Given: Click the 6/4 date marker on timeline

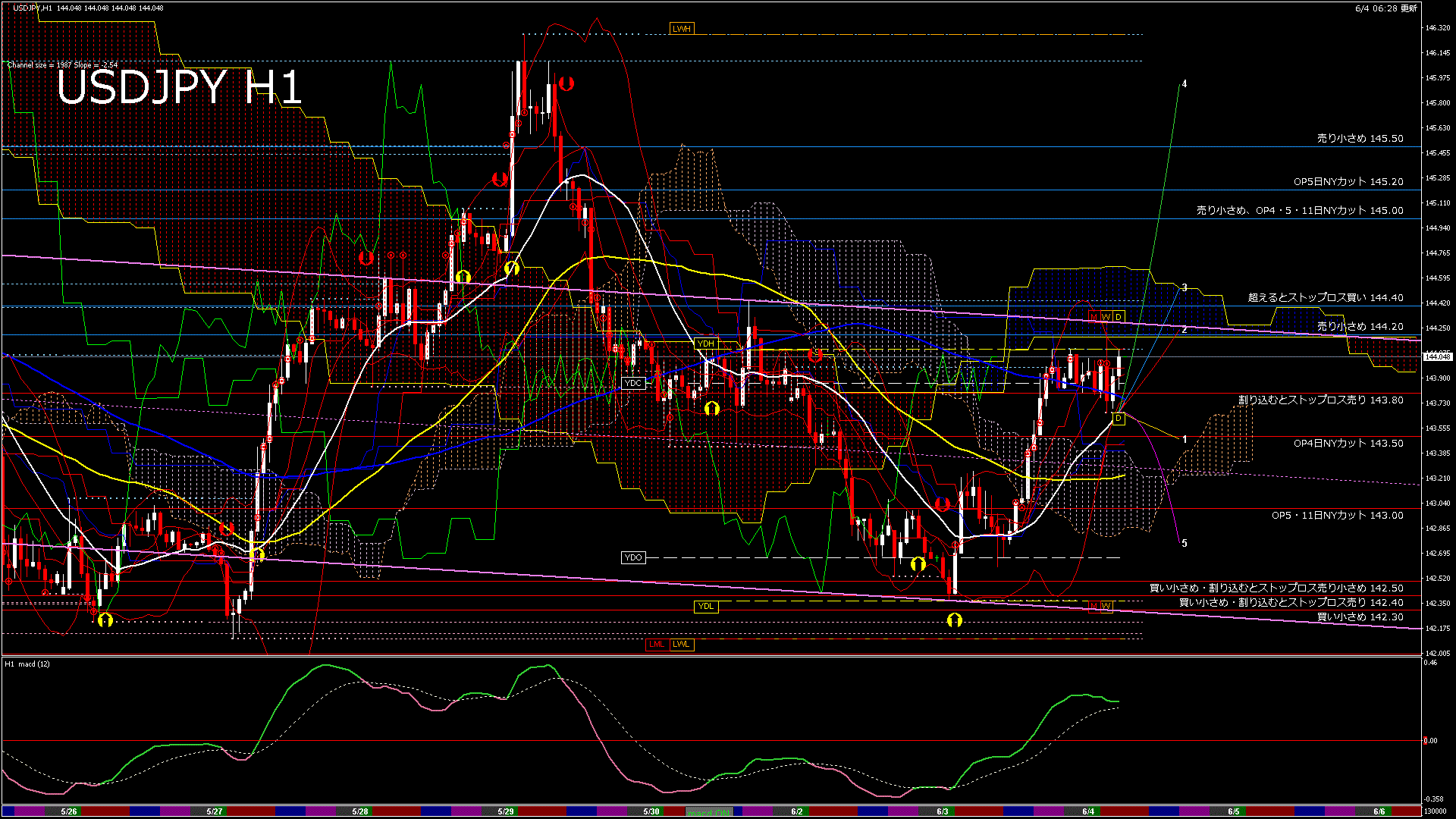Looking at the screenshot, I should pyautogui.click(x=1088, y=811).
